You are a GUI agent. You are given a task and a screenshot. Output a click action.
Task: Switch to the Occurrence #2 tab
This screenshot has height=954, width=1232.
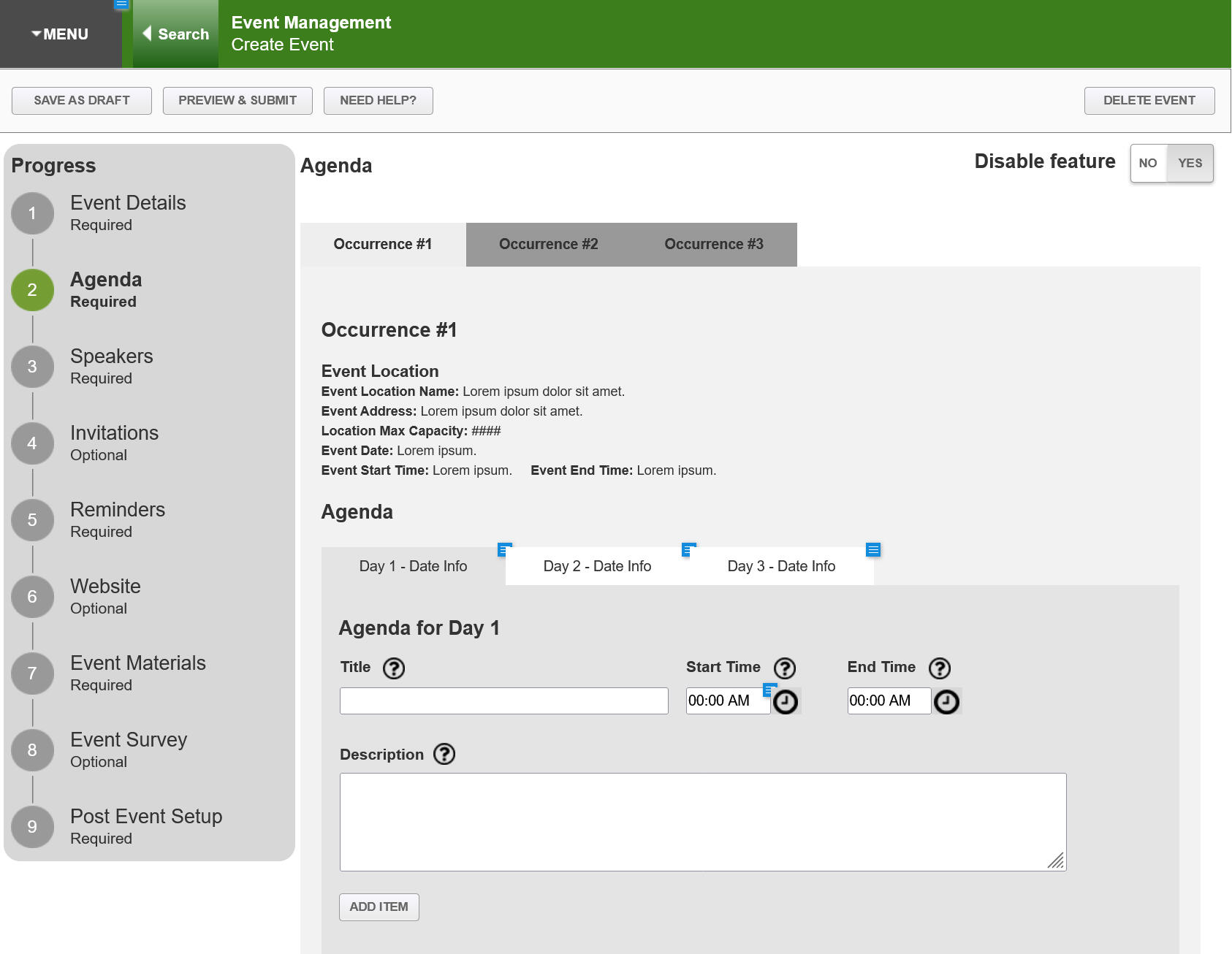548,245
